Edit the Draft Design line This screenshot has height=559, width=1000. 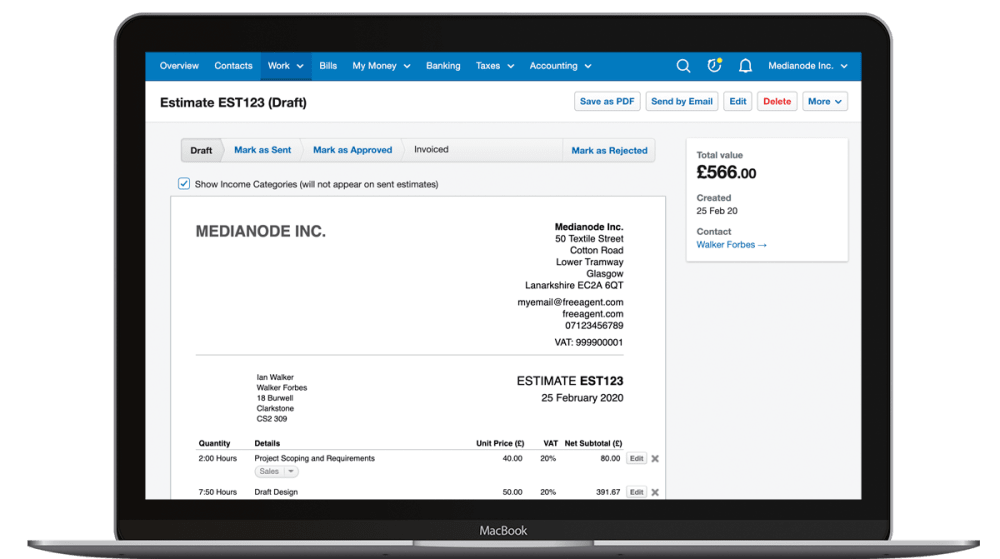(636, 492)
